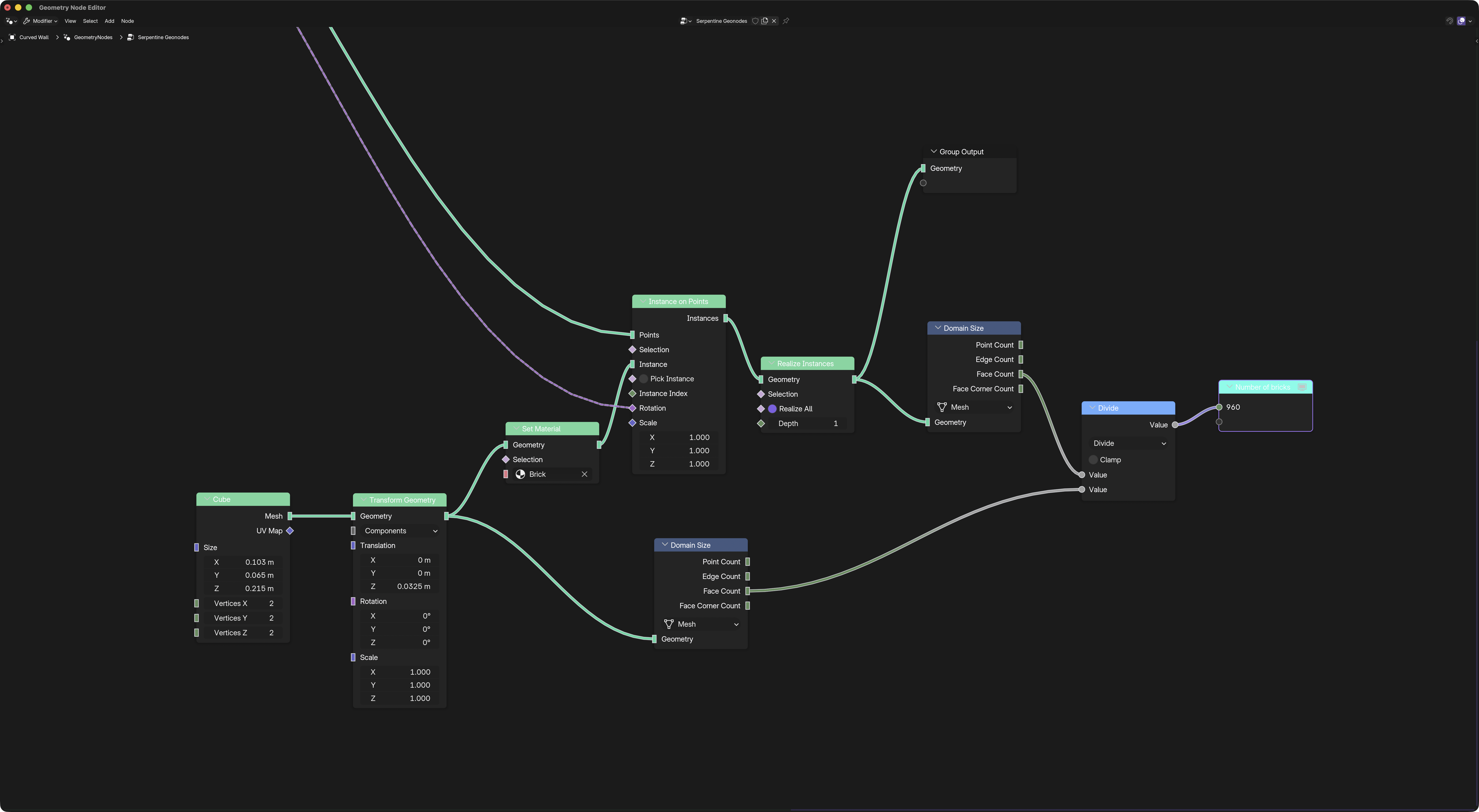1479x812 pixels.
Task: Toggle the fake user shield icon
Action: point(755,21)
